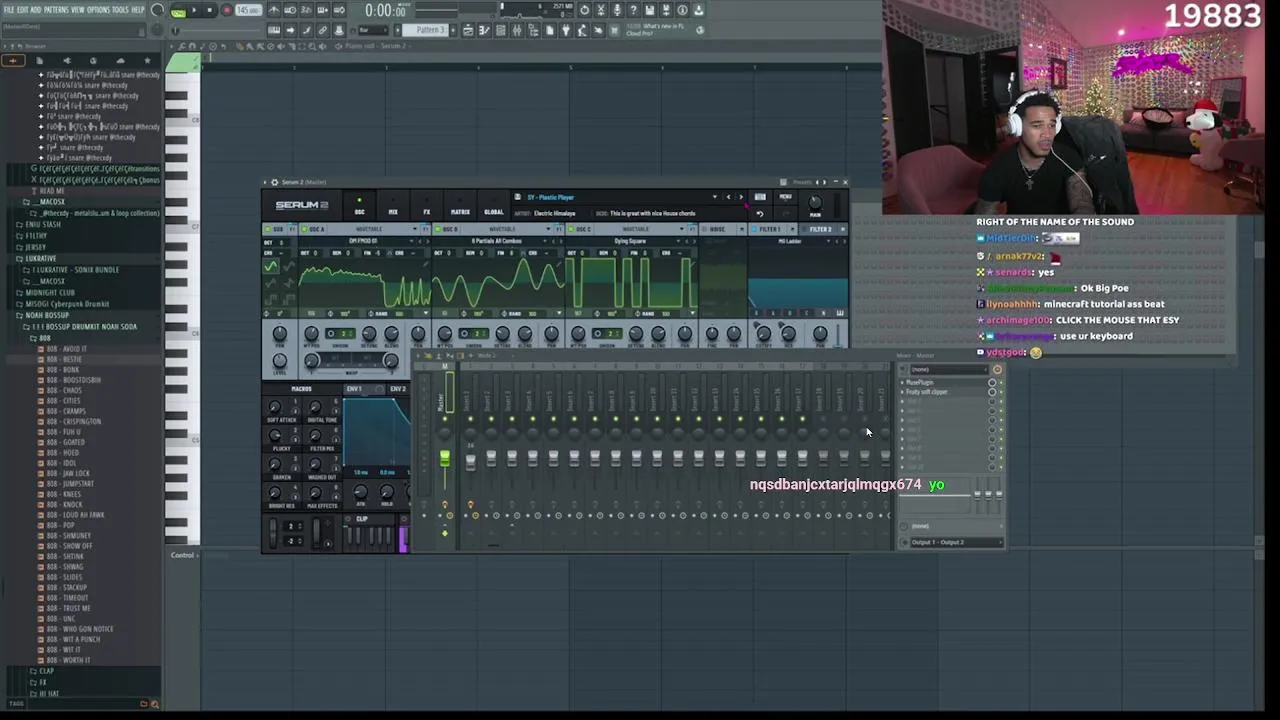Open the Dying Square wavetable selector

click(x=630, y=241)
